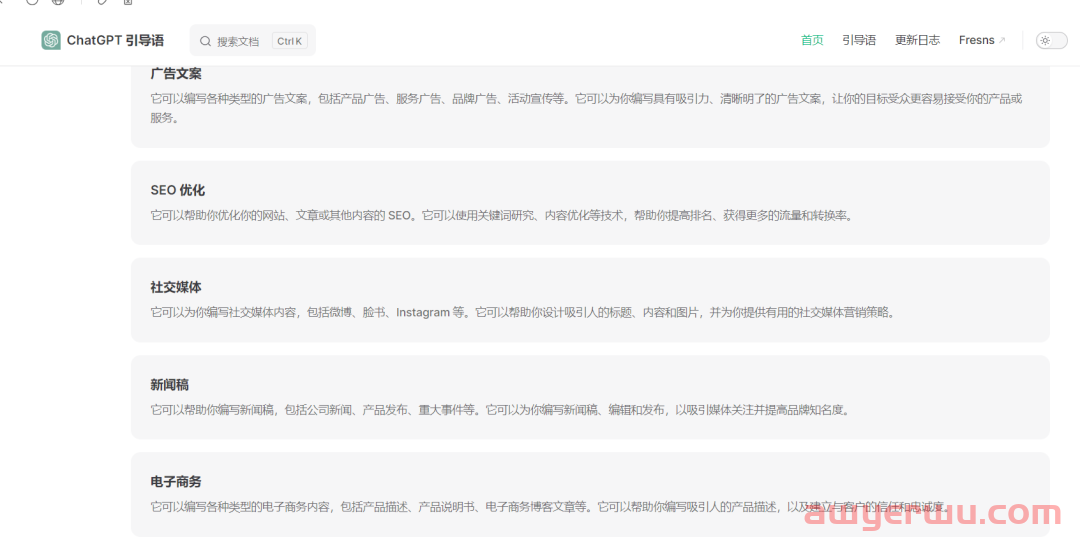Screen dimensions: 1080x544
Task: Open the Fresns external link
Action: (x=982, y=40)
